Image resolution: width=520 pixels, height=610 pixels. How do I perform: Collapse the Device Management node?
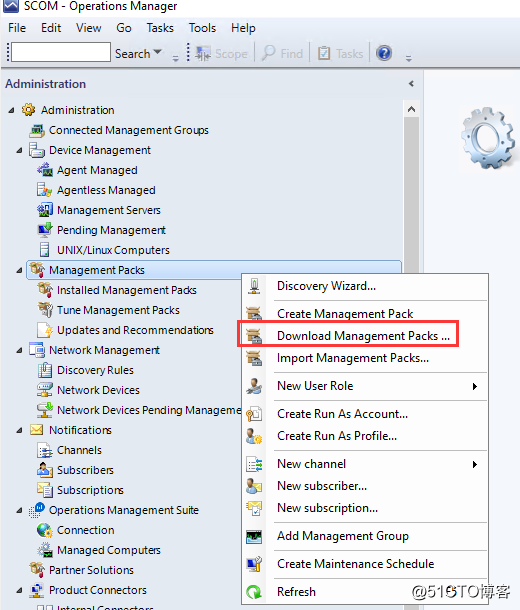point(19,151)
